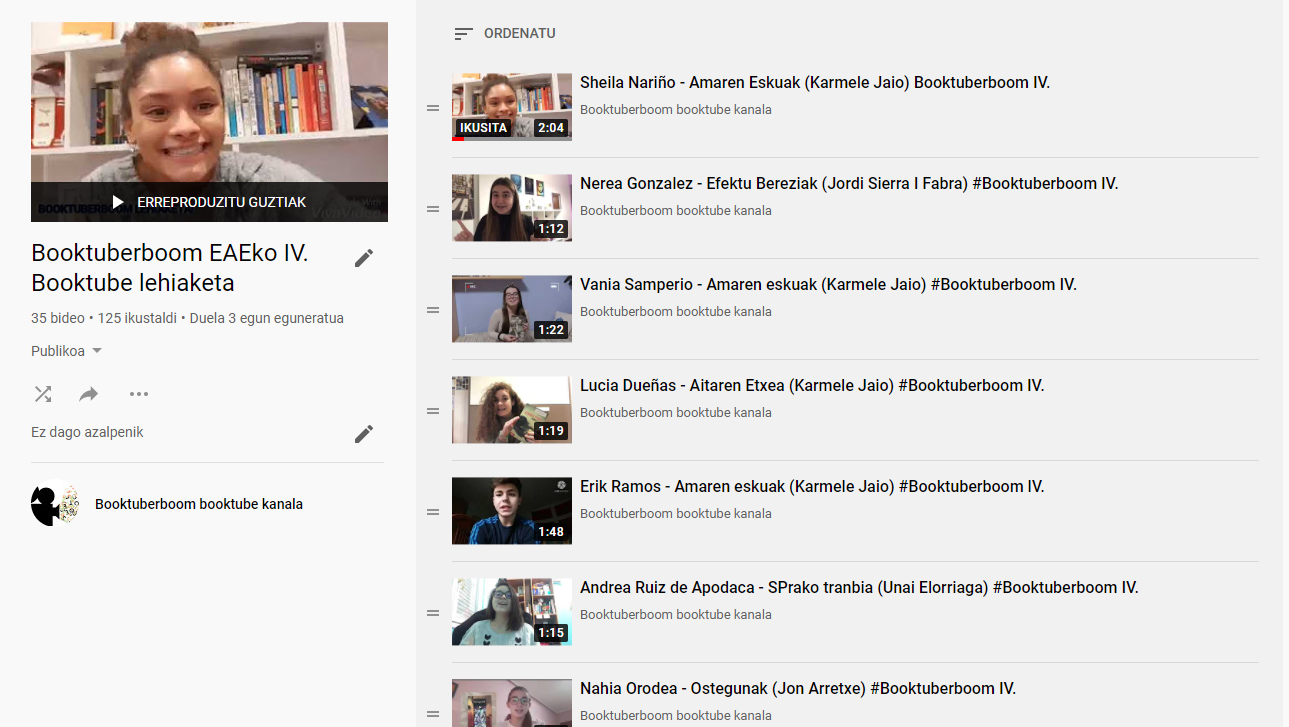Grab the reorder handle for Lucia Dueñas video
This screenshot has width=1289, height=727.
pos(433,411)
